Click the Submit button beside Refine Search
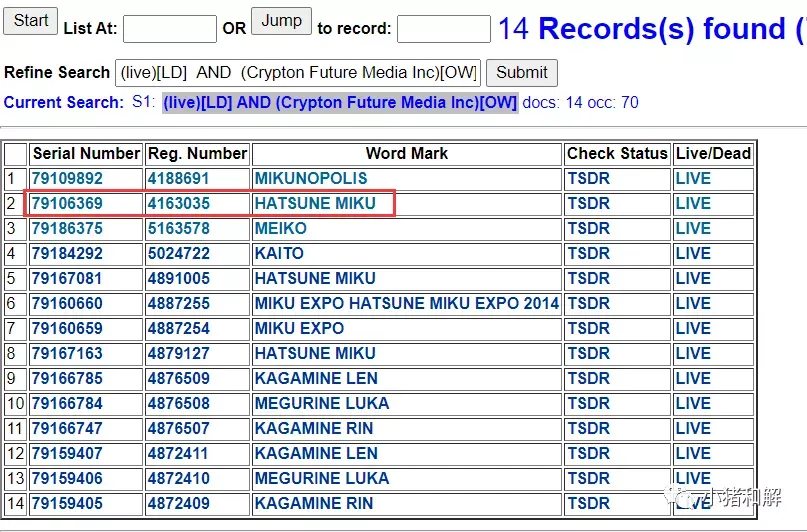This screenshot has height=532, width=807. tap(521, 73)
